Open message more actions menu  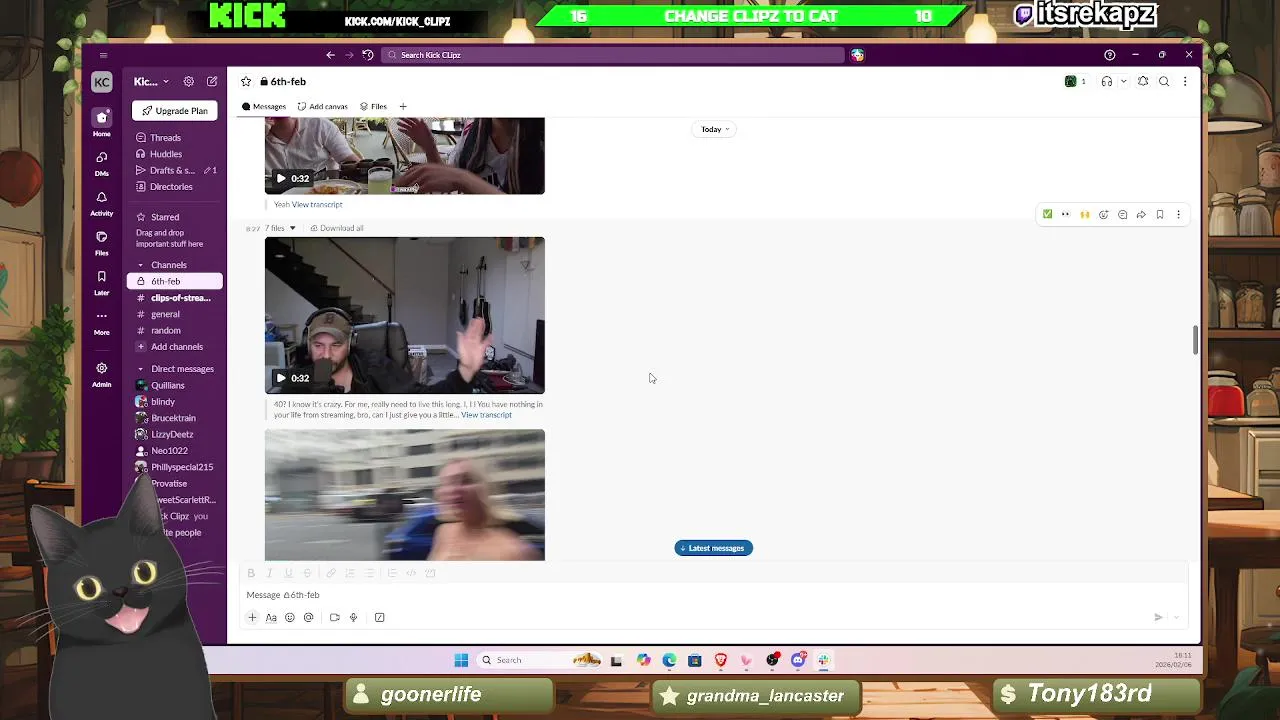coord(1178,214)
